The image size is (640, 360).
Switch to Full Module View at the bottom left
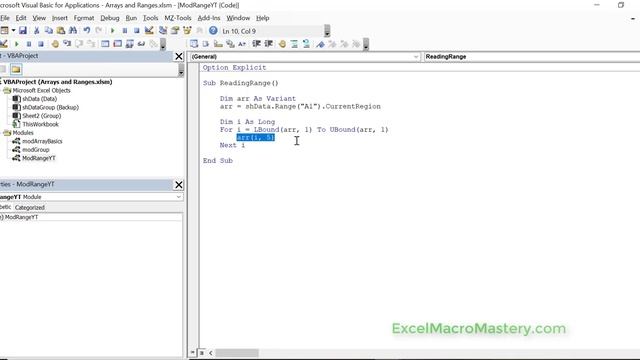(201, 353)
